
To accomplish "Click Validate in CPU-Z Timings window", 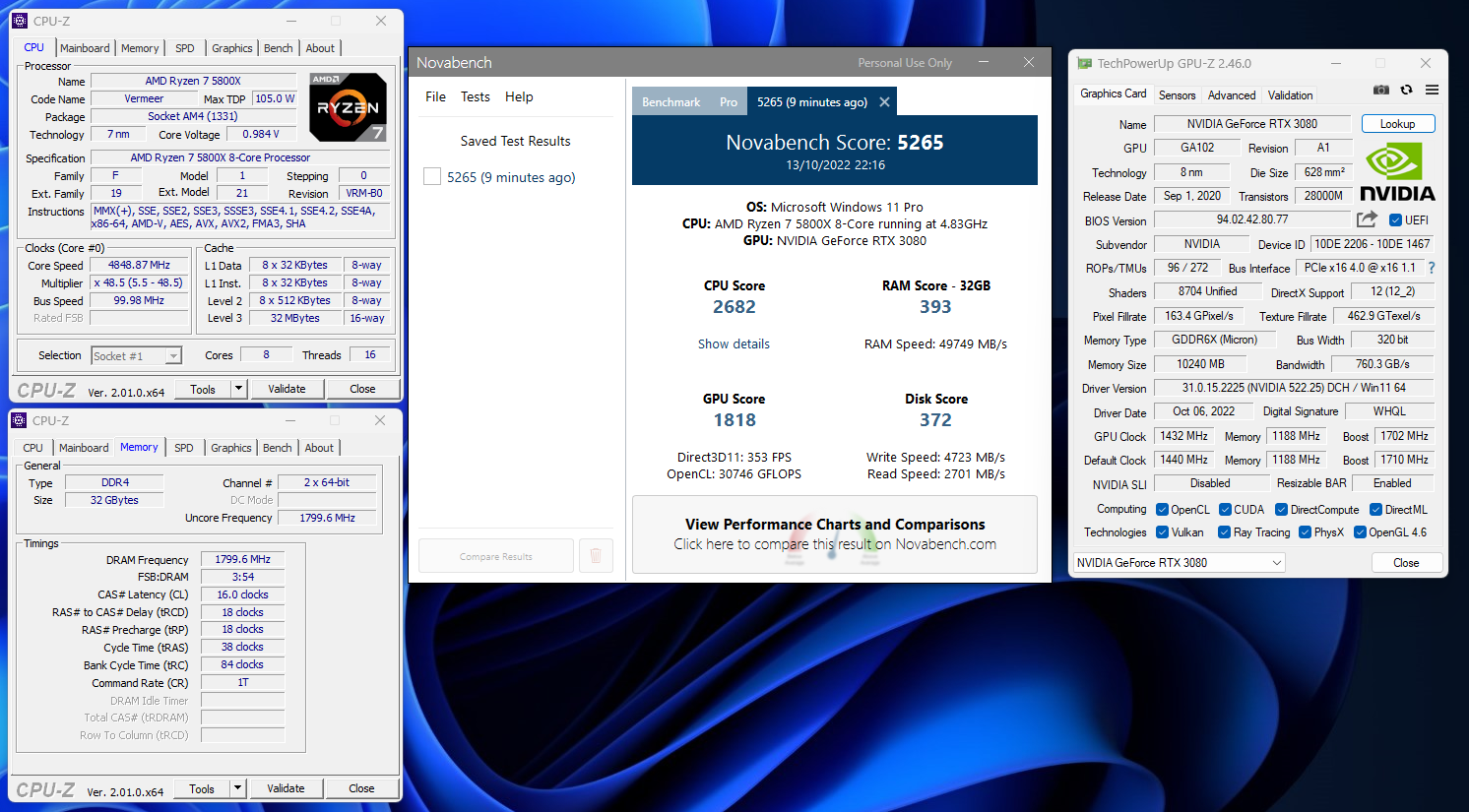I will [x=286, y=788].
